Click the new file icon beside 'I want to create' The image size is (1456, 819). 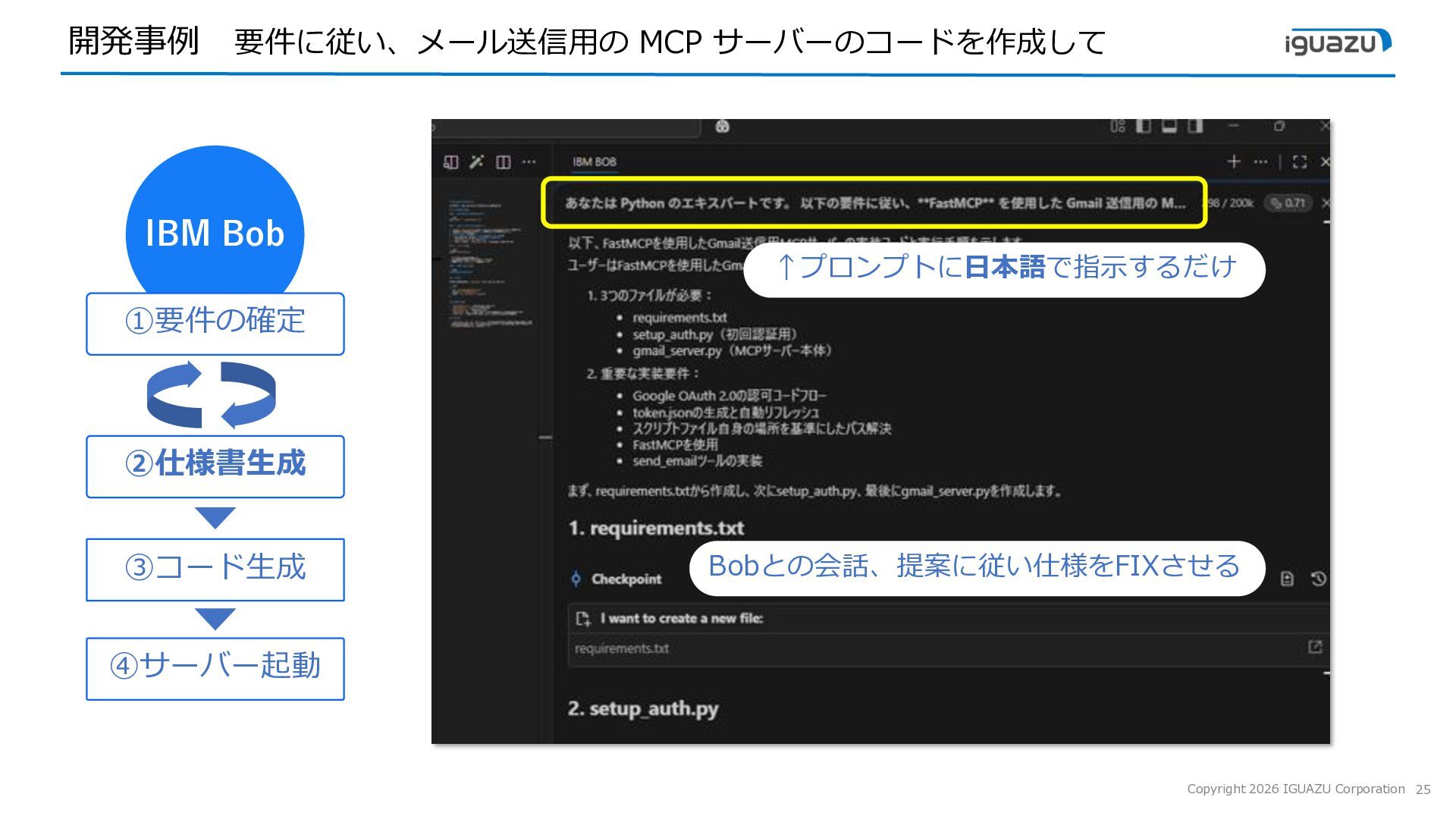click(x=582, y=618)
